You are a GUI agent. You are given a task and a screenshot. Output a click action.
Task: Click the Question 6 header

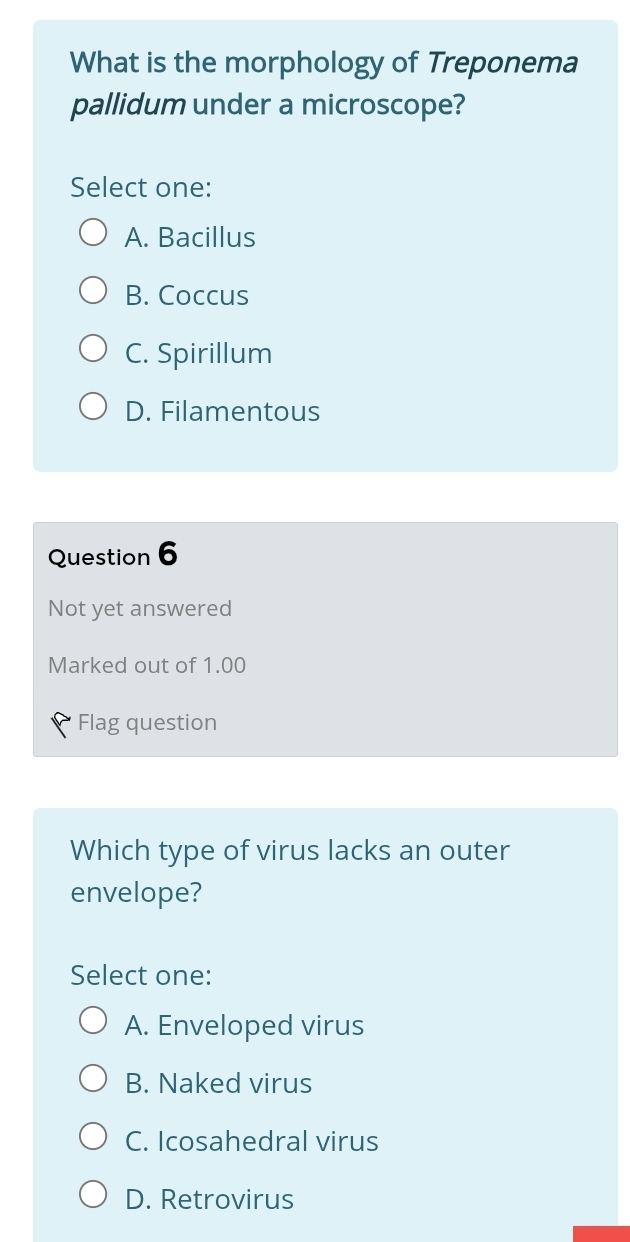113,556
